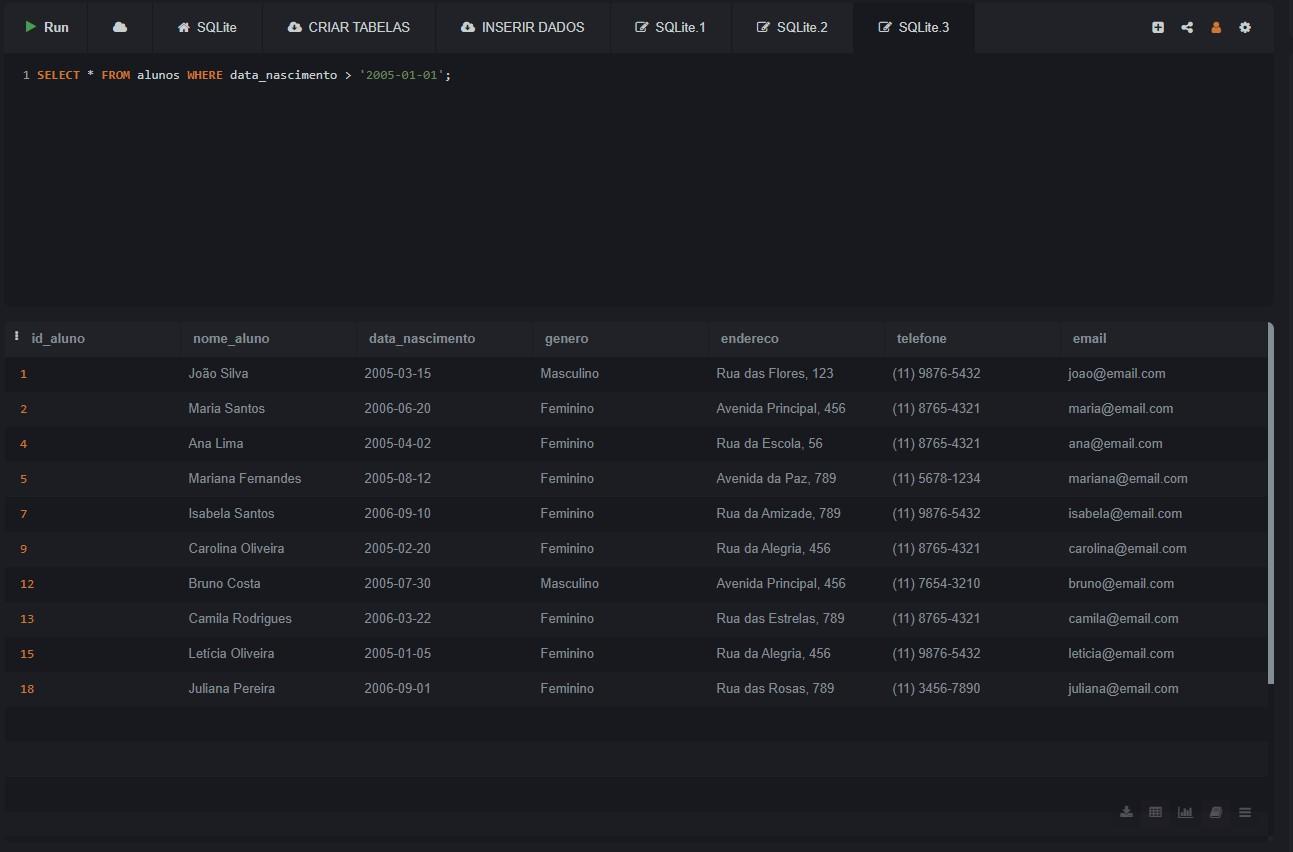Click the cloud save icon

pos(120,27)
